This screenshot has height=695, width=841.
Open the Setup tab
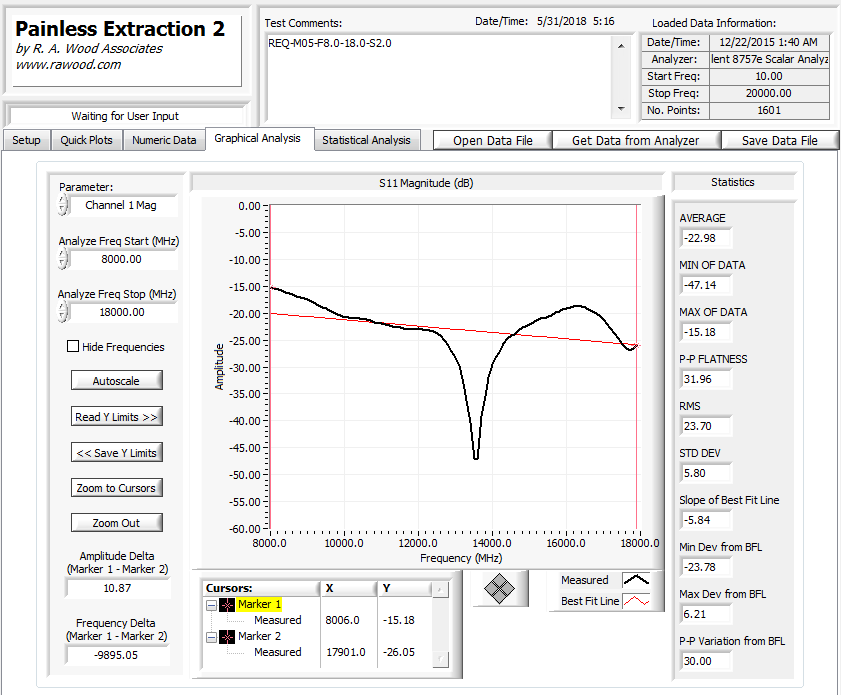pyautogui.click(x=26, y=141)
